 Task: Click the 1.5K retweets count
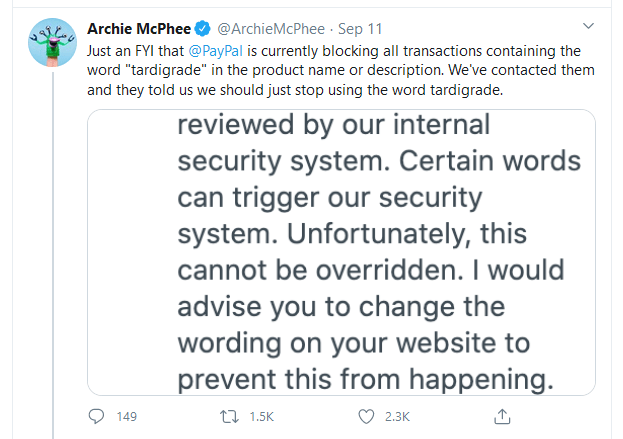263,416
